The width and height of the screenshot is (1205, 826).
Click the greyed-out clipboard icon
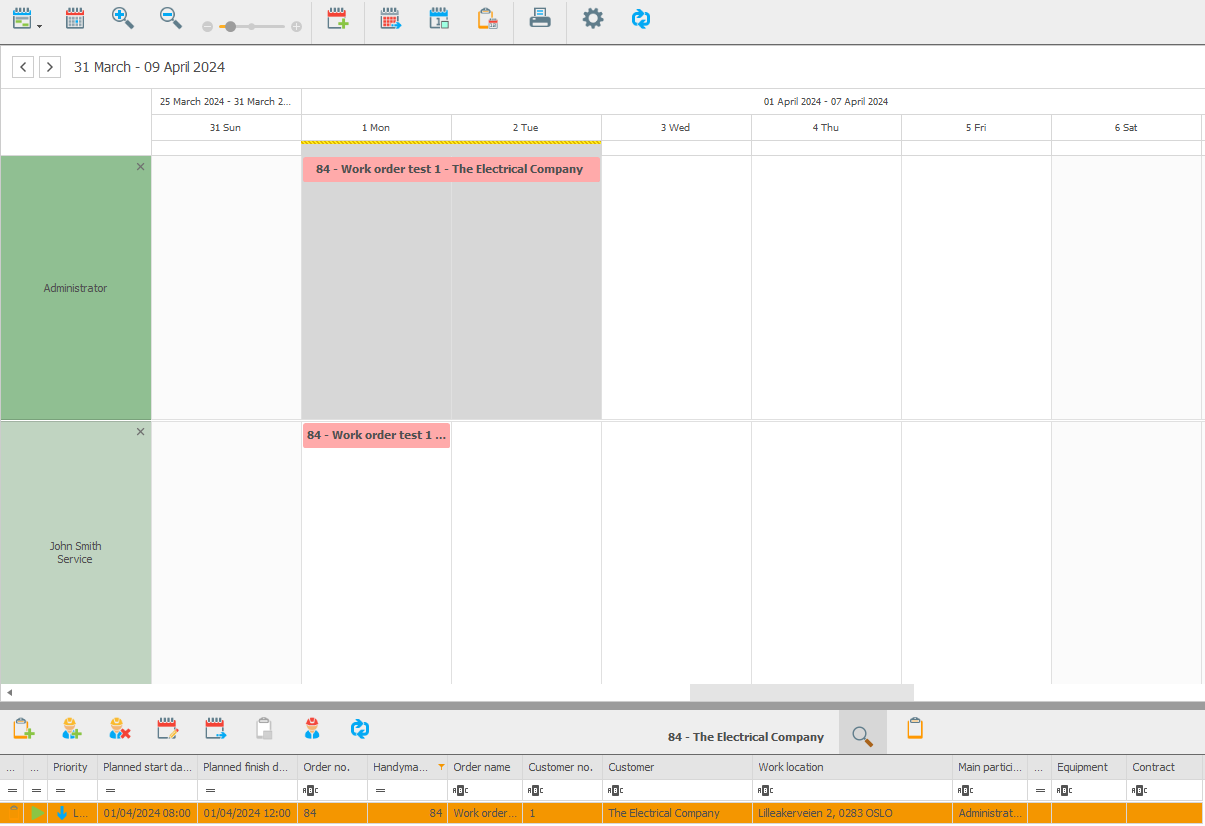pyautogui.click(x=264, y=729)
